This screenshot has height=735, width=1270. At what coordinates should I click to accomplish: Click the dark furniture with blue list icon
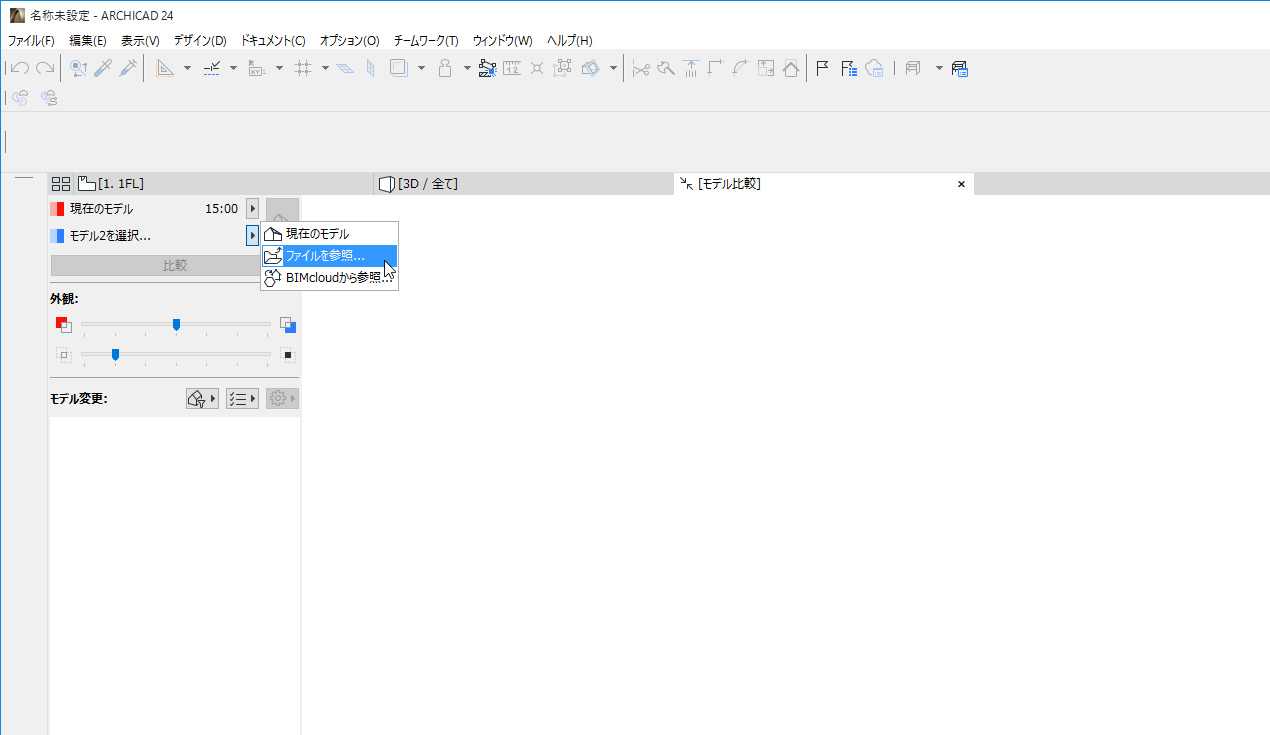tap(960, 68)
